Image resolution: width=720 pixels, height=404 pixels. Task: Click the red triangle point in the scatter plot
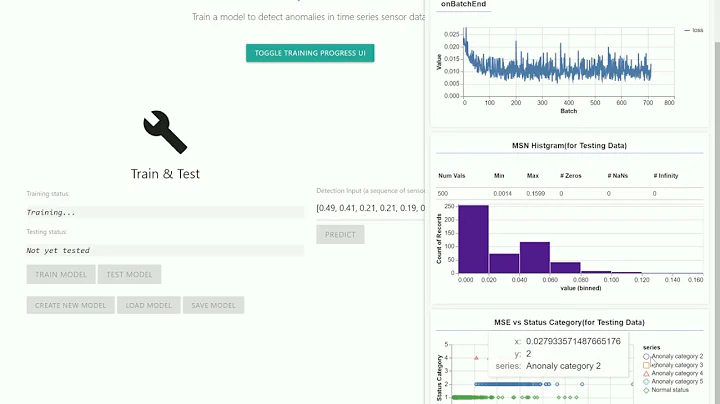(476, 358)
